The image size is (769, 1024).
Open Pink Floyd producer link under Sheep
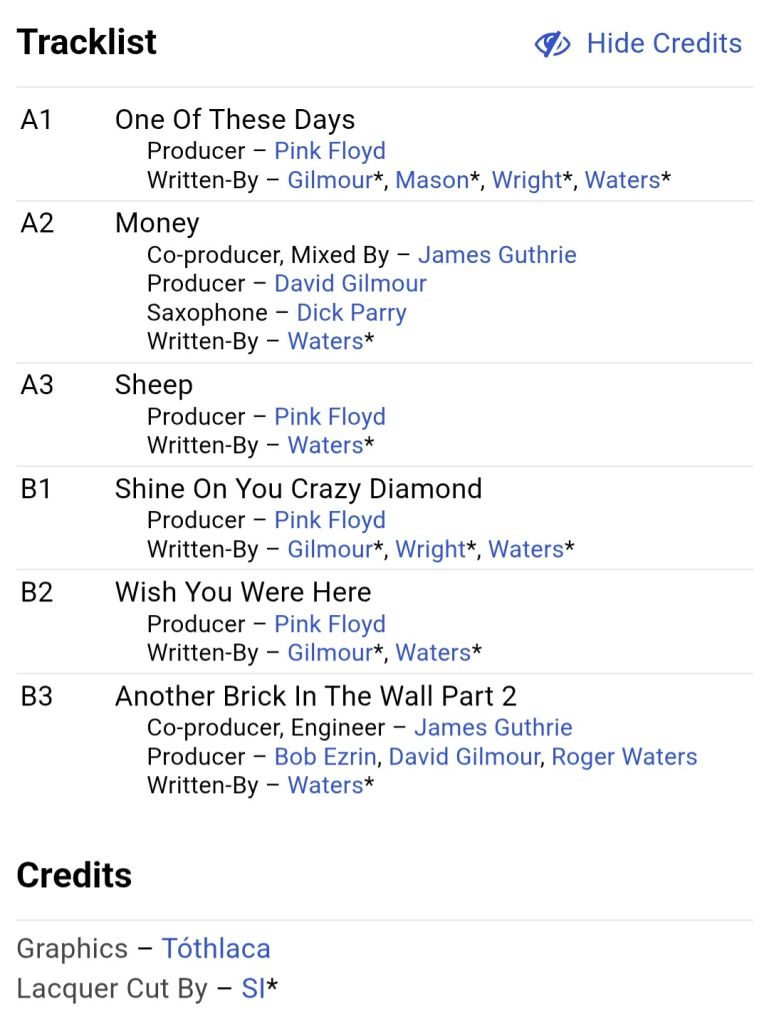coord(330,417)
